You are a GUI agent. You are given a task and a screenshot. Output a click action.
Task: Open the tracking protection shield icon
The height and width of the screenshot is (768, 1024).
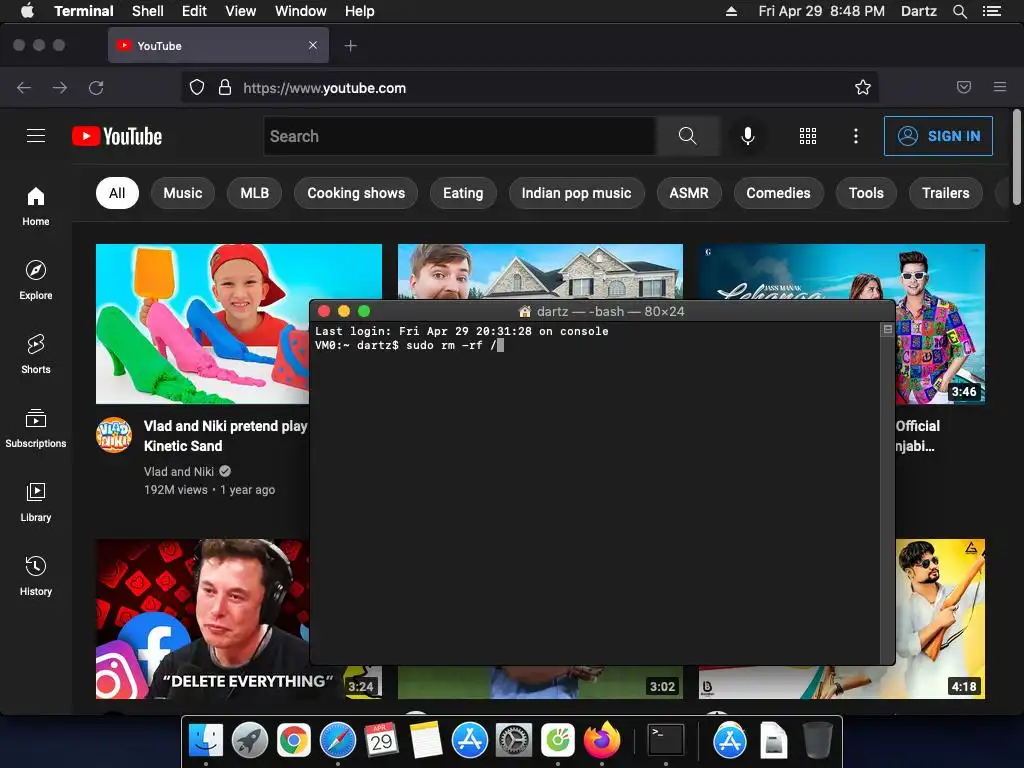coord(197,88)
